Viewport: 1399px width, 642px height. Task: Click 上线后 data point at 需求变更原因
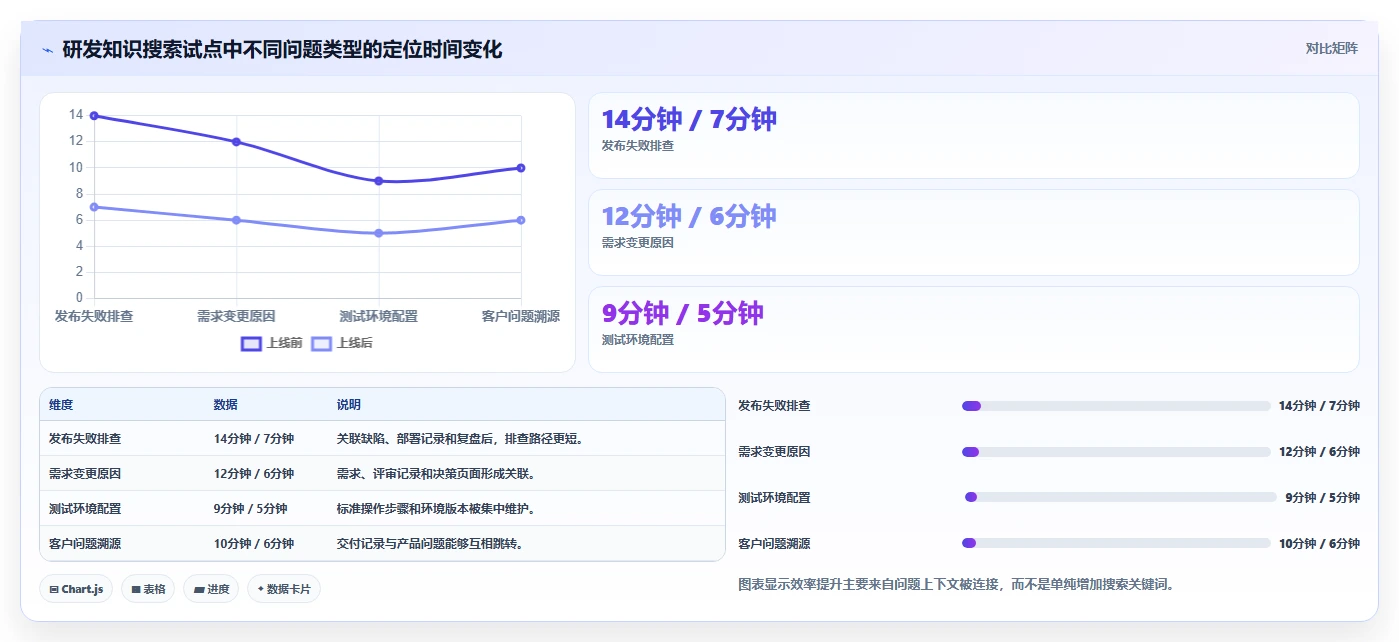point(236,220)
